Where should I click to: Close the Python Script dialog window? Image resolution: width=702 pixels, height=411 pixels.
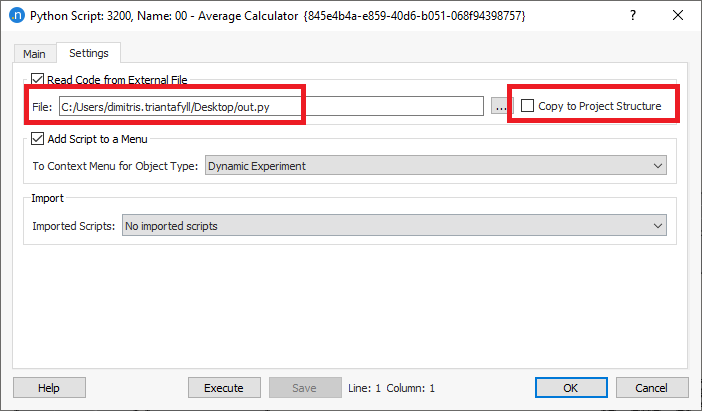point(678,16)
